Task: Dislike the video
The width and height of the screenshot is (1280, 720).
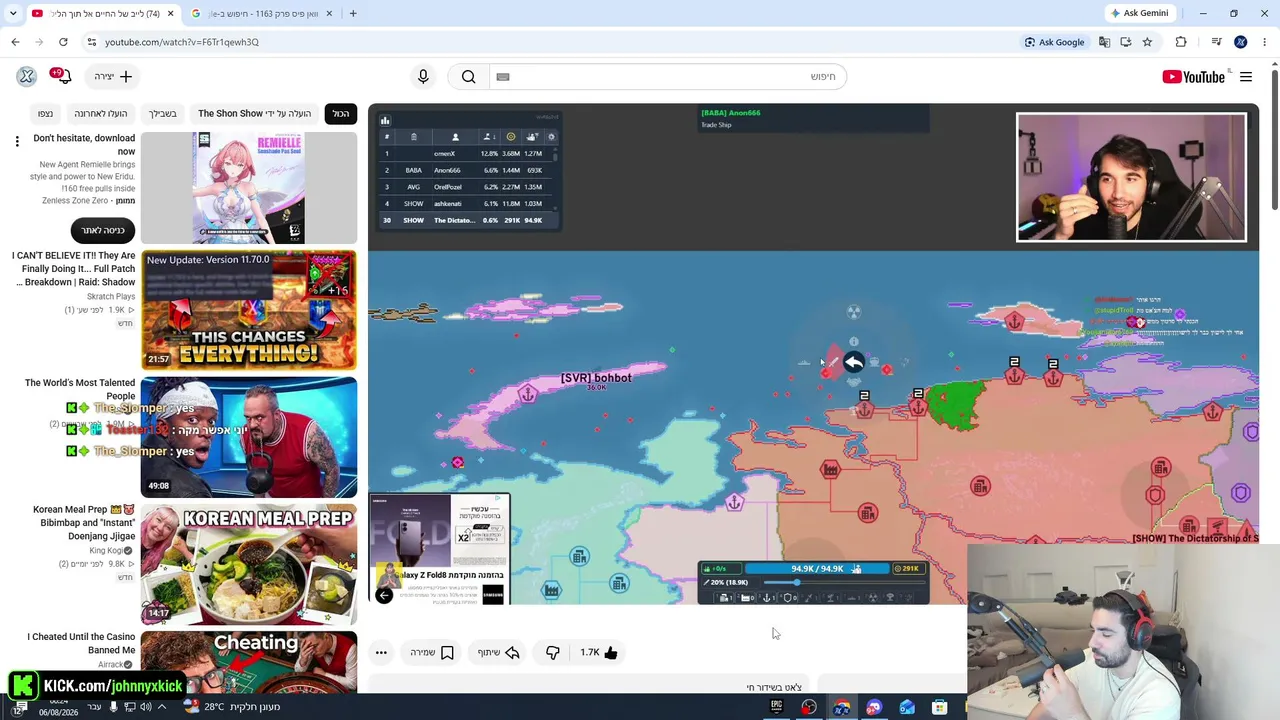Action: coord(552,653)
